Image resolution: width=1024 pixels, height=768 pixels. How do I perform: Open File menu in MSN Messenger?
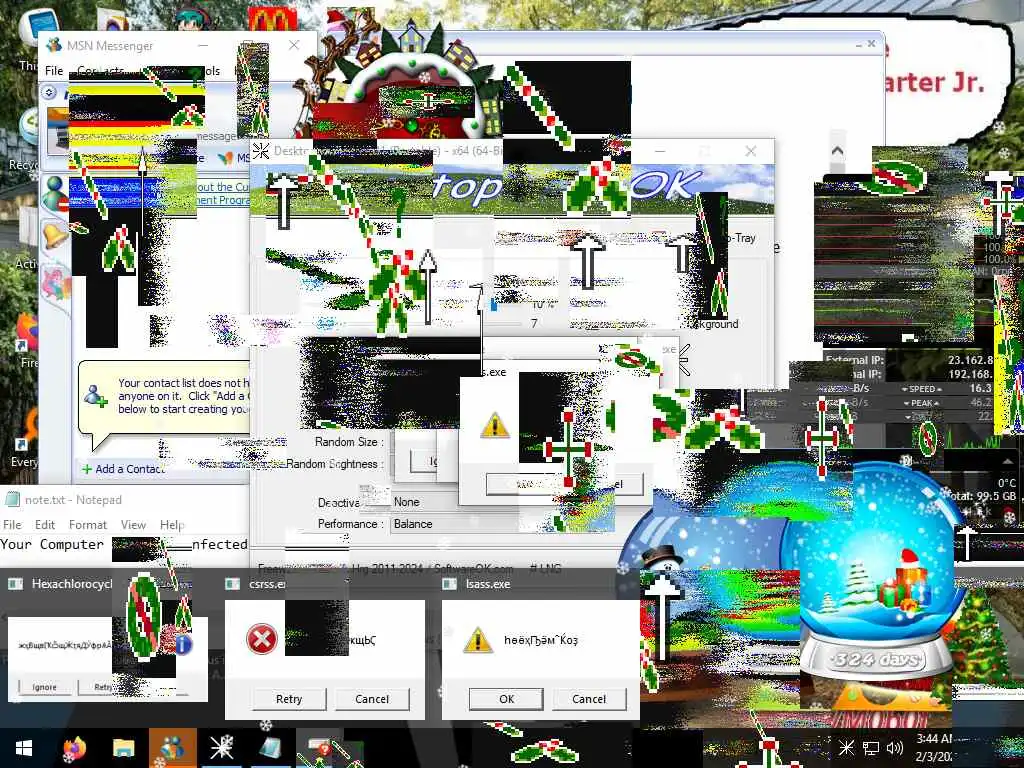point(54,71)
